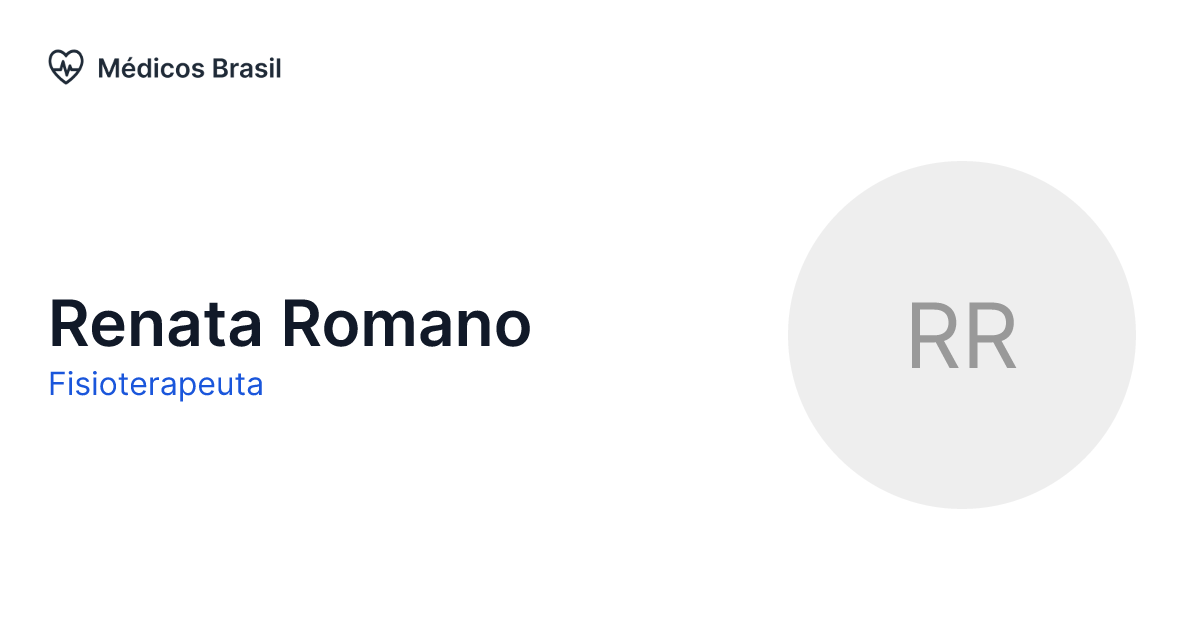Viewport: 1200px width, 630px height.
Task: Select the Renata Romano name heading
Action: (x=290, y=324)
